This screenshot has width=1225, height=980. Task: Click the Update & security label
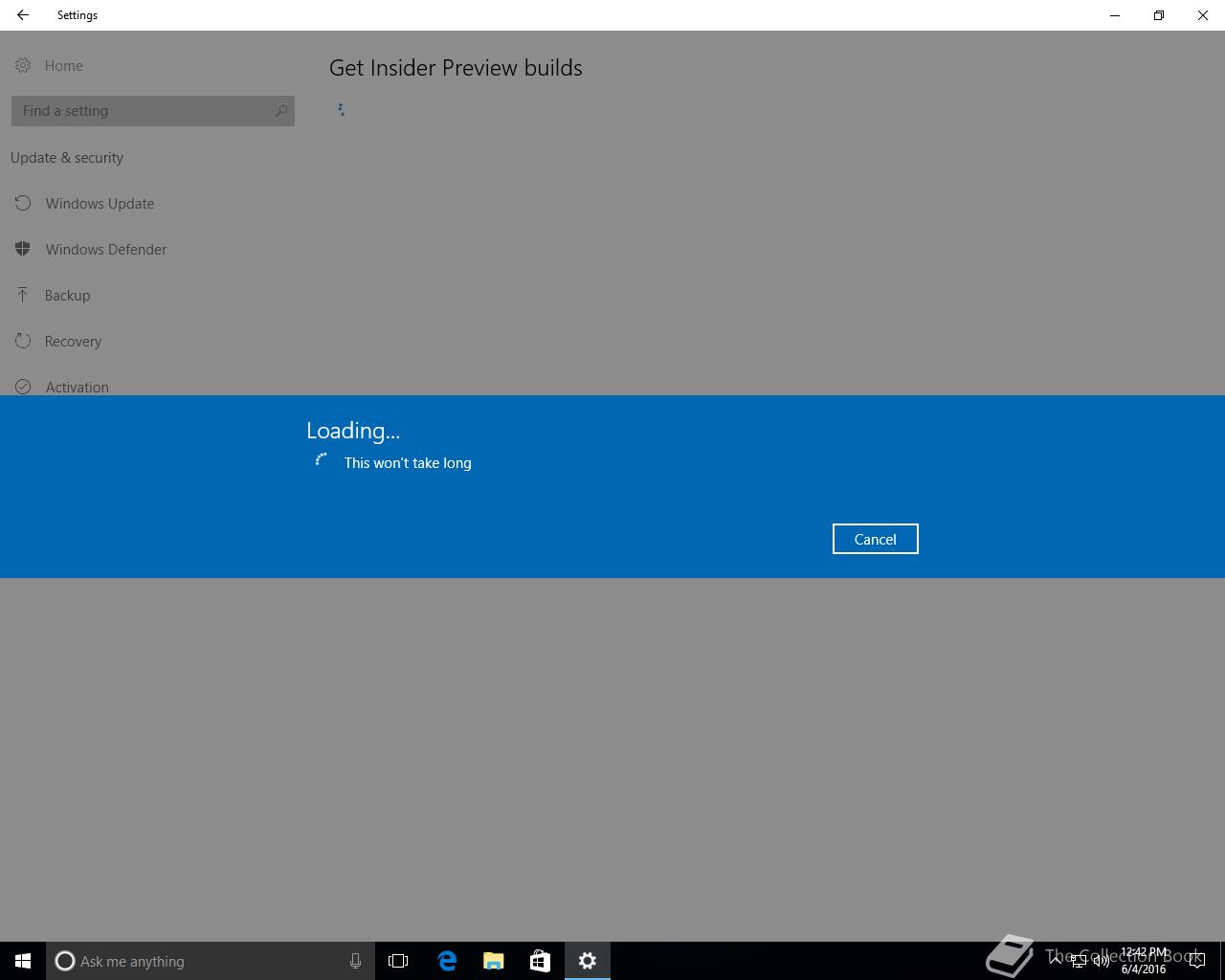(x=67, y=158)
